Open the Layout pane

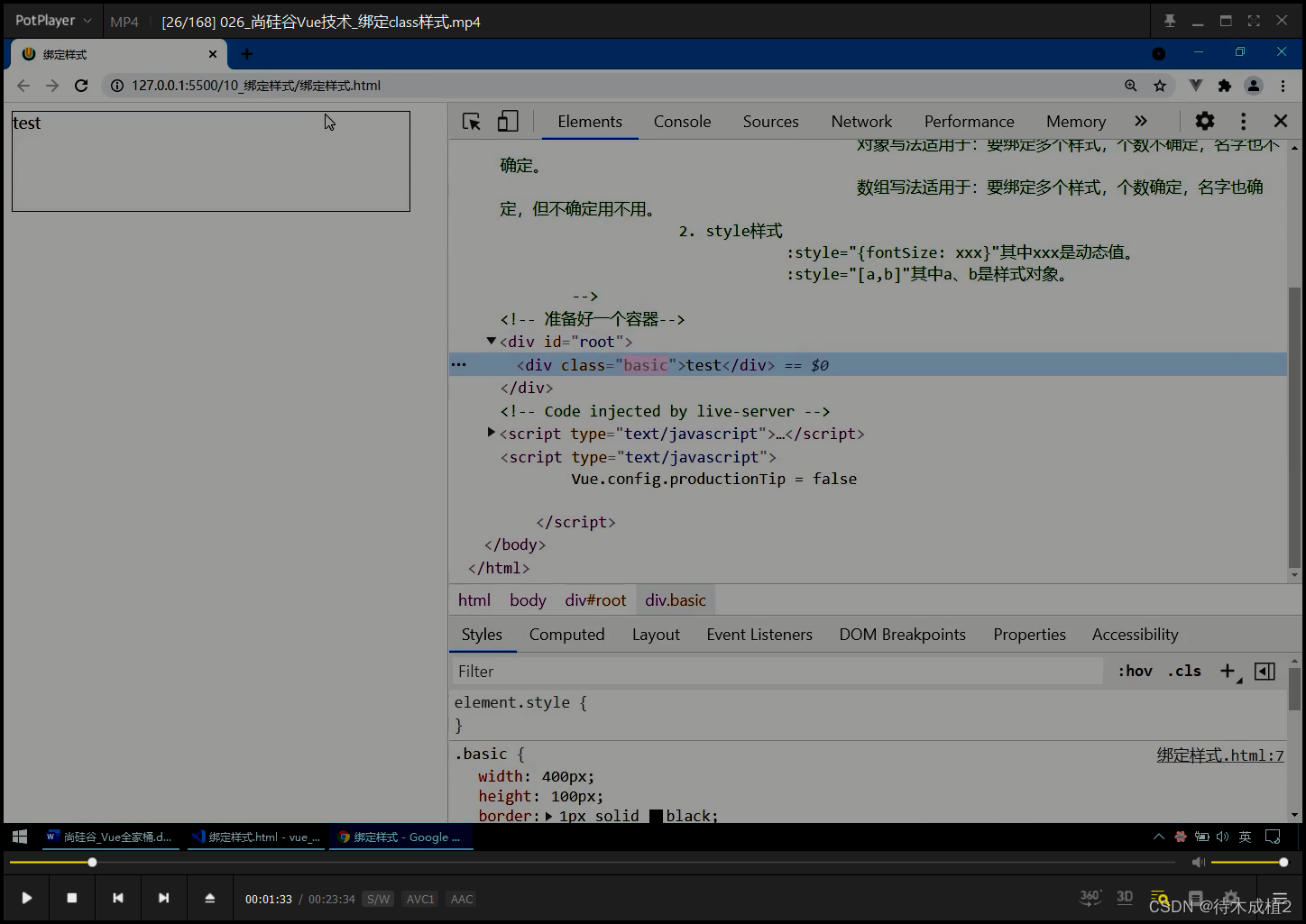pyautogui.click(x=656, y=635)
